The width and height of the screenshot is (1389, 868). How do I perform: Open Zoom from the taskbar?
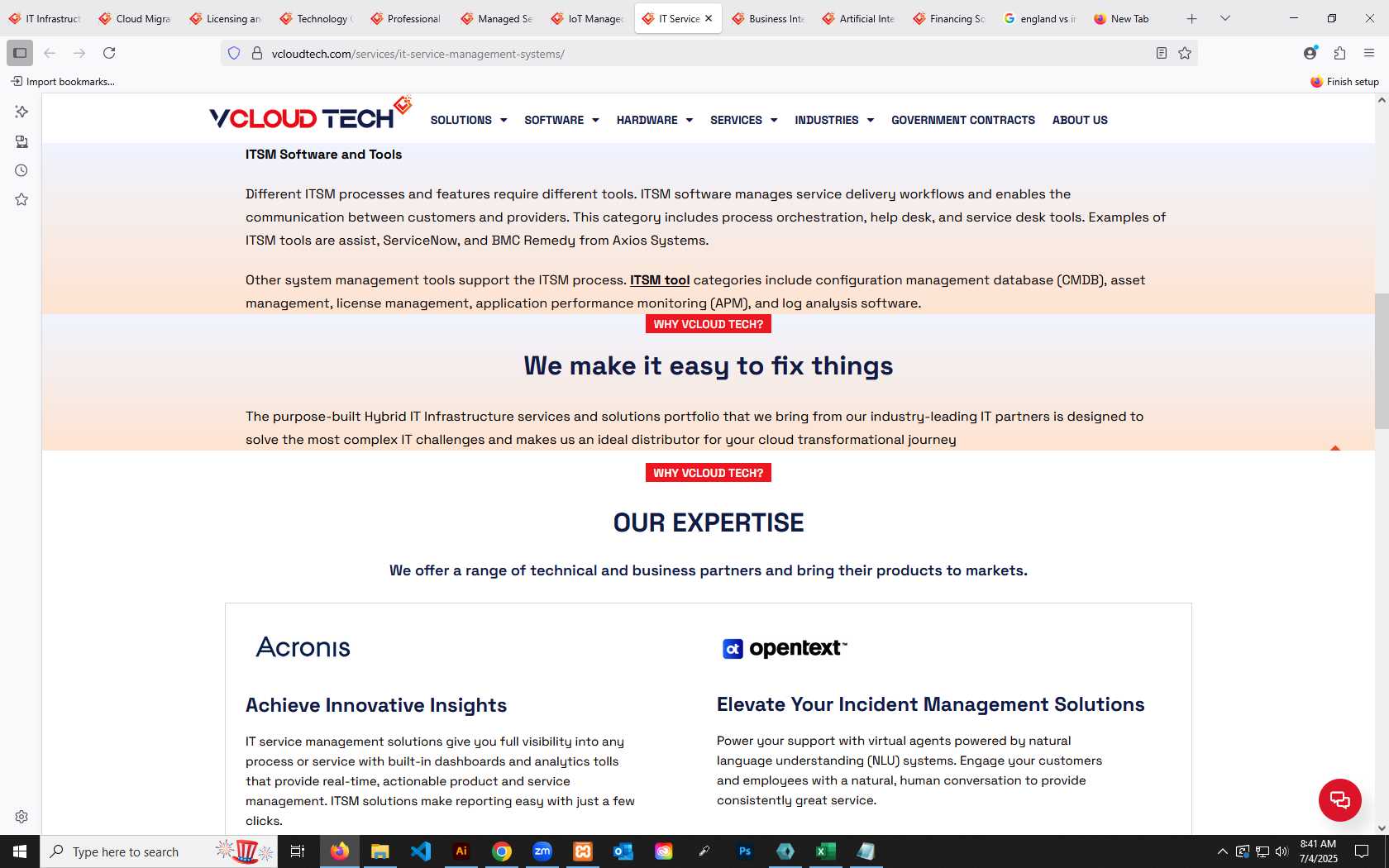pos(542,851)
